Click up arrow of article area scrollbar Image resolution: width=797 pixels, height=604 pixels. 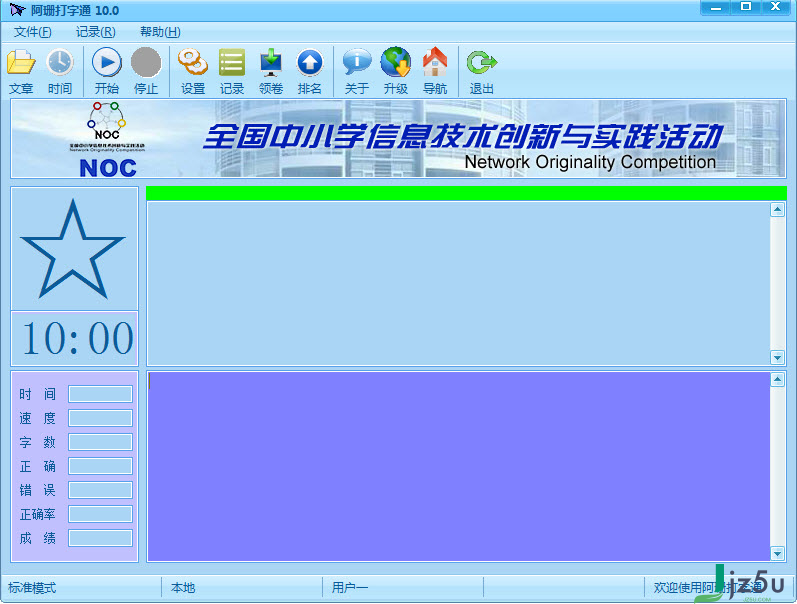point(777,209)
